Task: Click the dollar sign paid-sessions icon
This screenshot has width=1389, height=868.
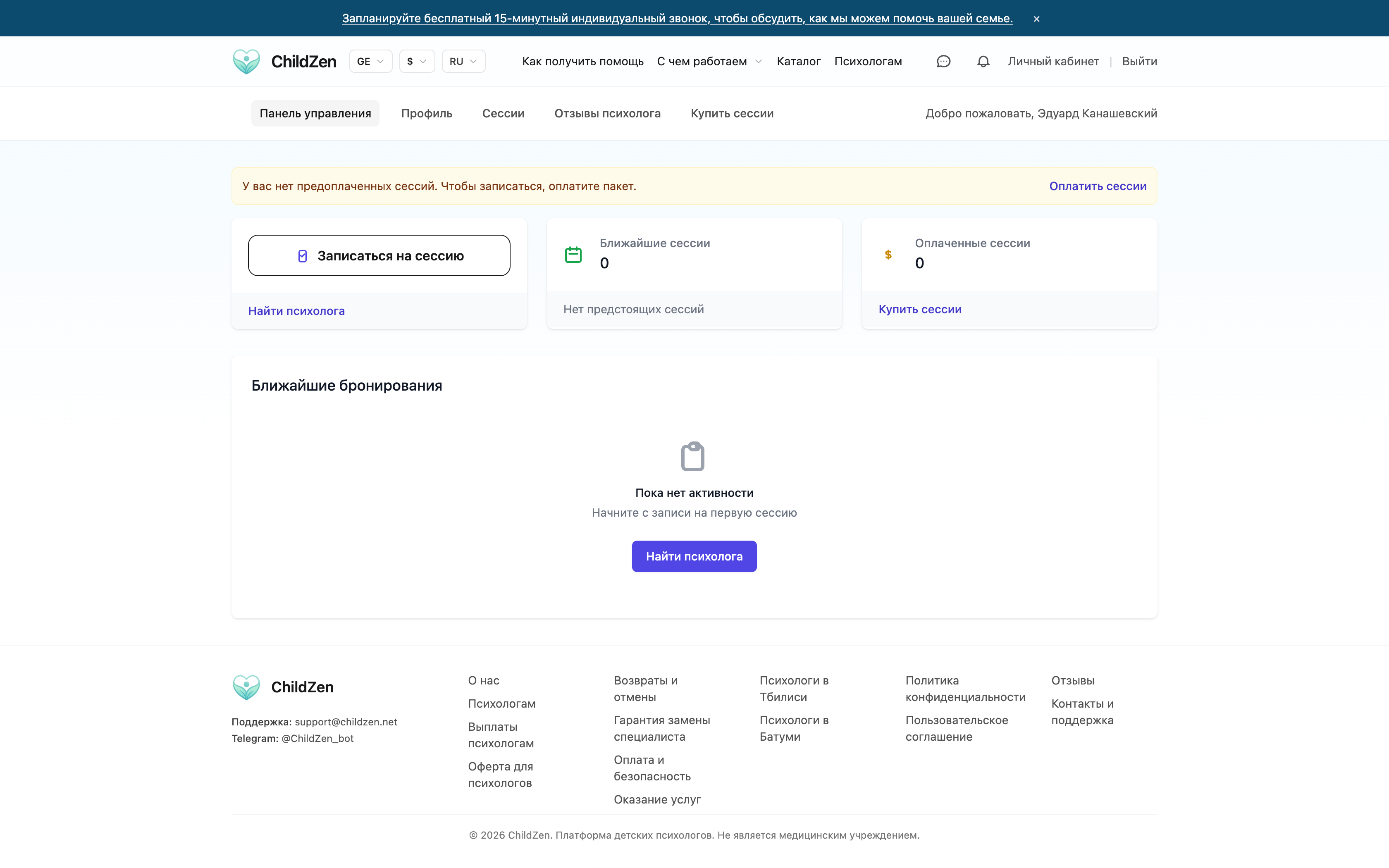Action: 888,254
